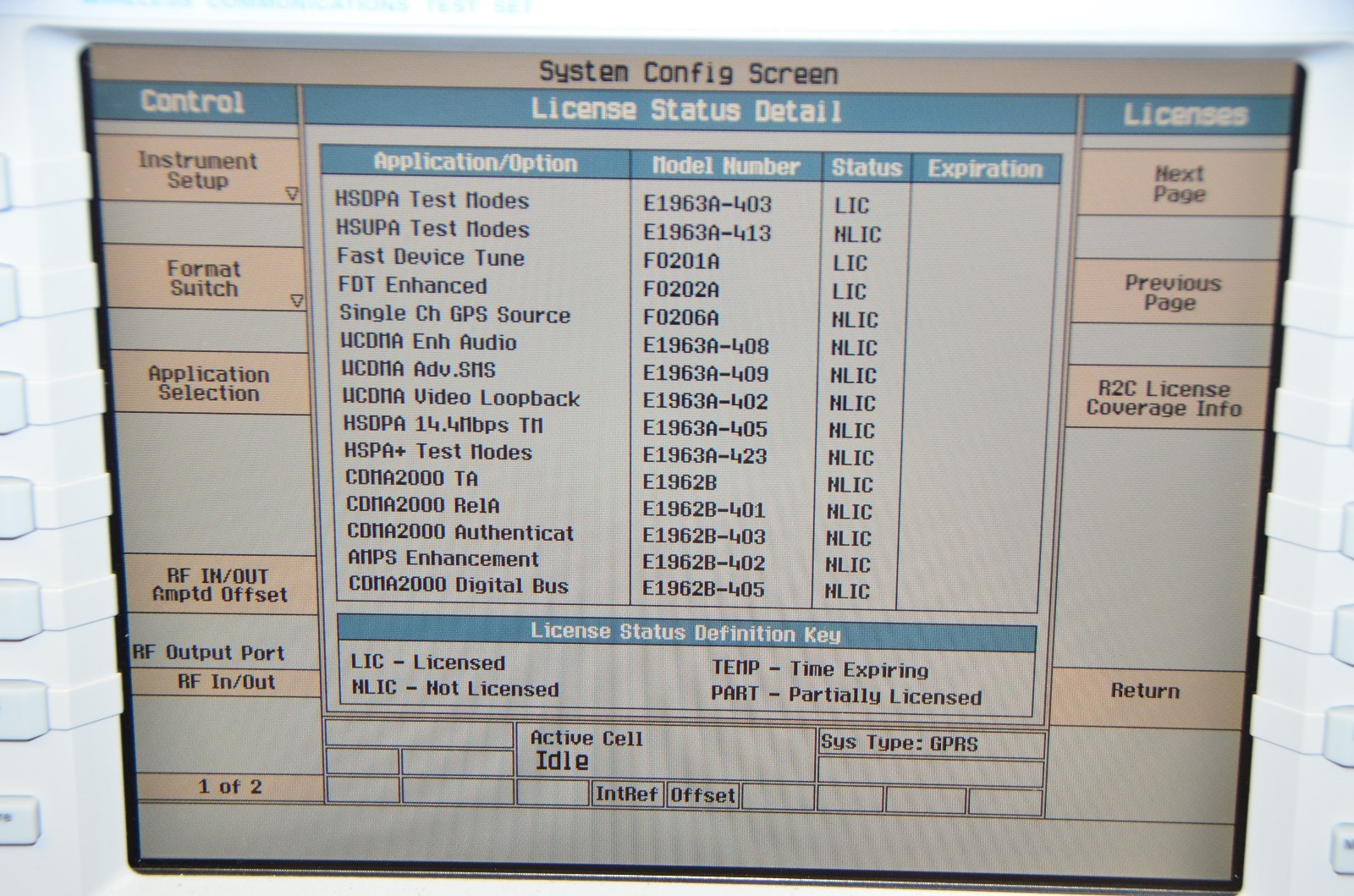Viewport: 1354px width, 896px height.
Task: Click the Status column header
Action: (x=867, y=168)
